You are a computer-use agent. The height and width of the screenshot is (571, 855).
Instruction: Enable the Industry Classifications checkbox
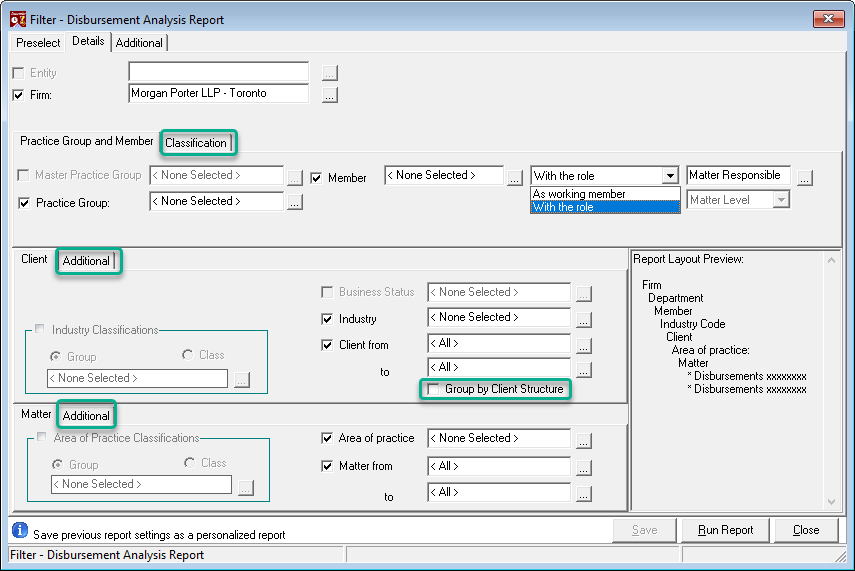pyautogui.click(x=40, y=328)
